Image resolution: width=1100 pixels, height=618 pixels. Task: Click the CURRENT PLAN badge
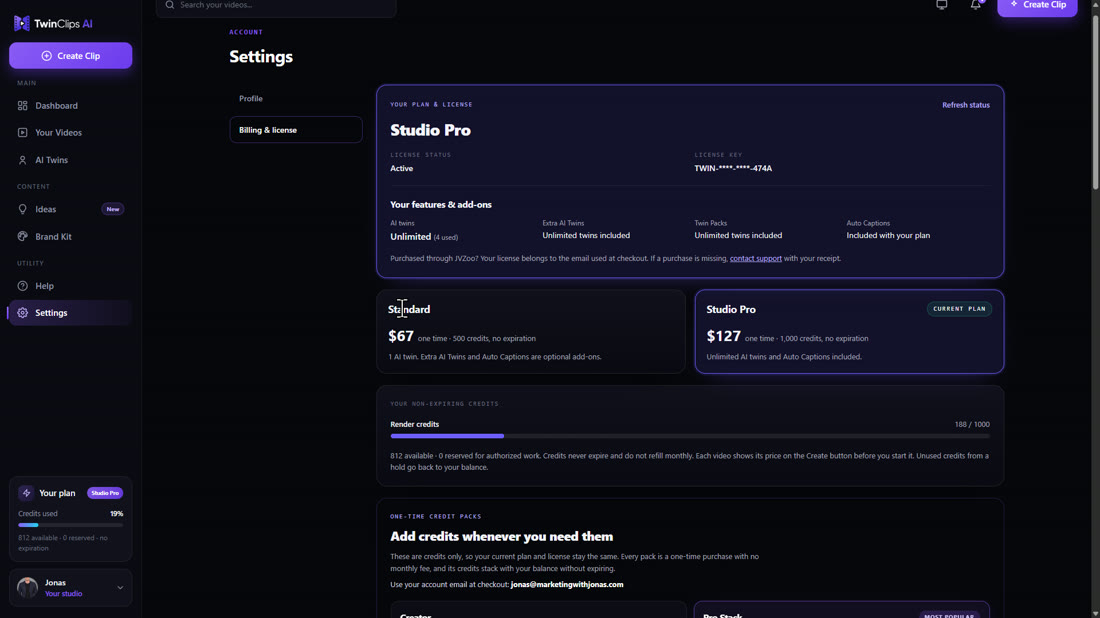(x=959, y=309)
